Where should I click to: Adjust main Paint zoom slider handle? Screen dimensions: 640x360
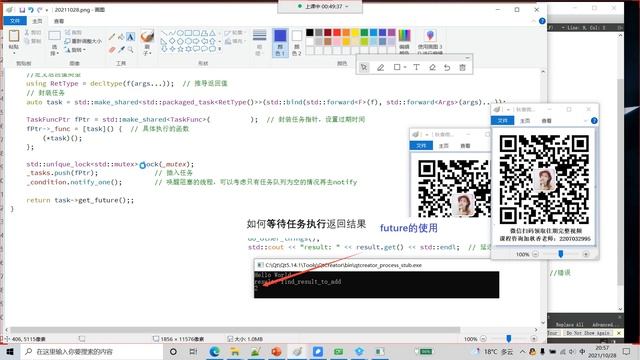[509, 338]
